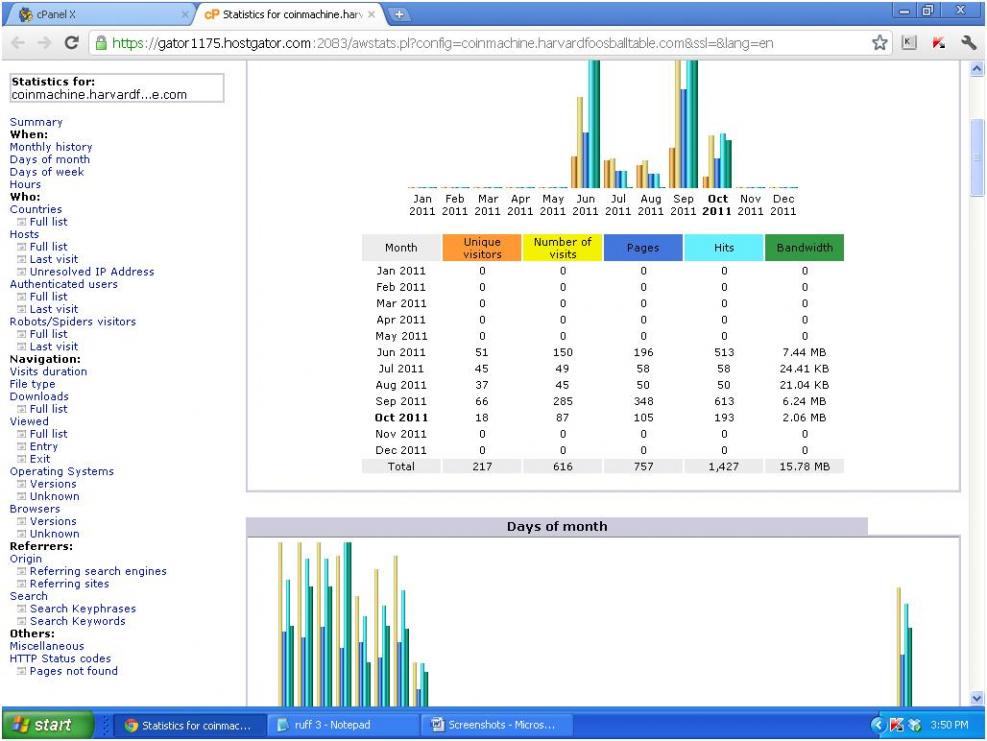Click the page scrollbar down arrow

pos(978,697)
